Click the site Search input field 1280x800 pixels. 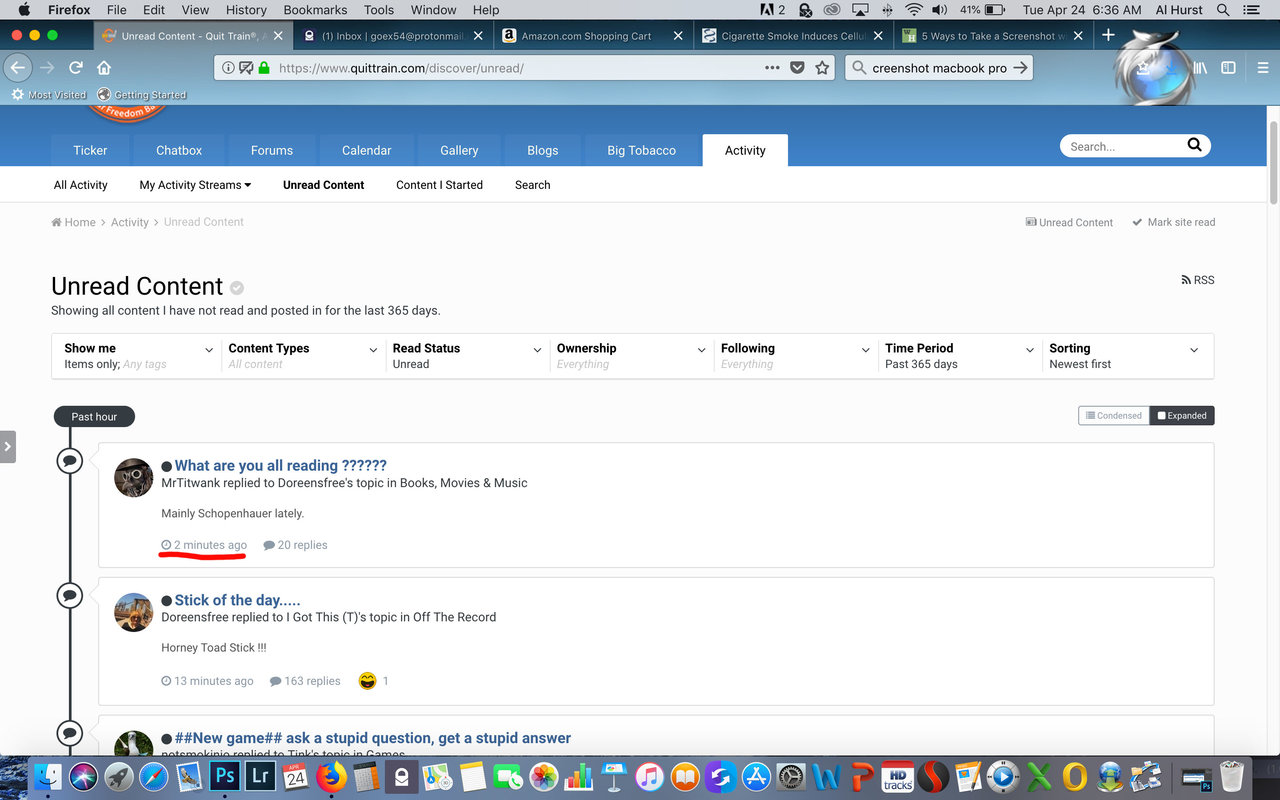[1120, 146]
